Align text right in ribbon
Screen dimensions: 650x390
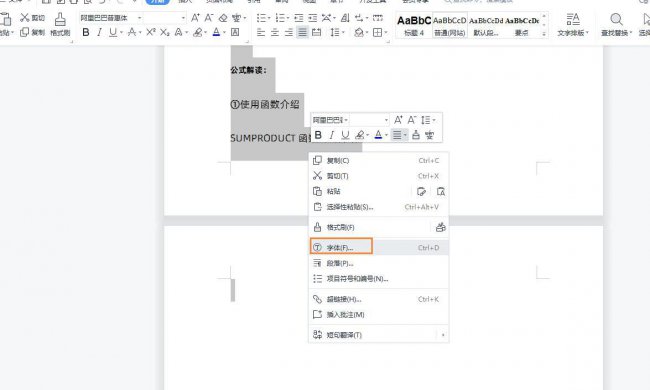pos(289,32)
